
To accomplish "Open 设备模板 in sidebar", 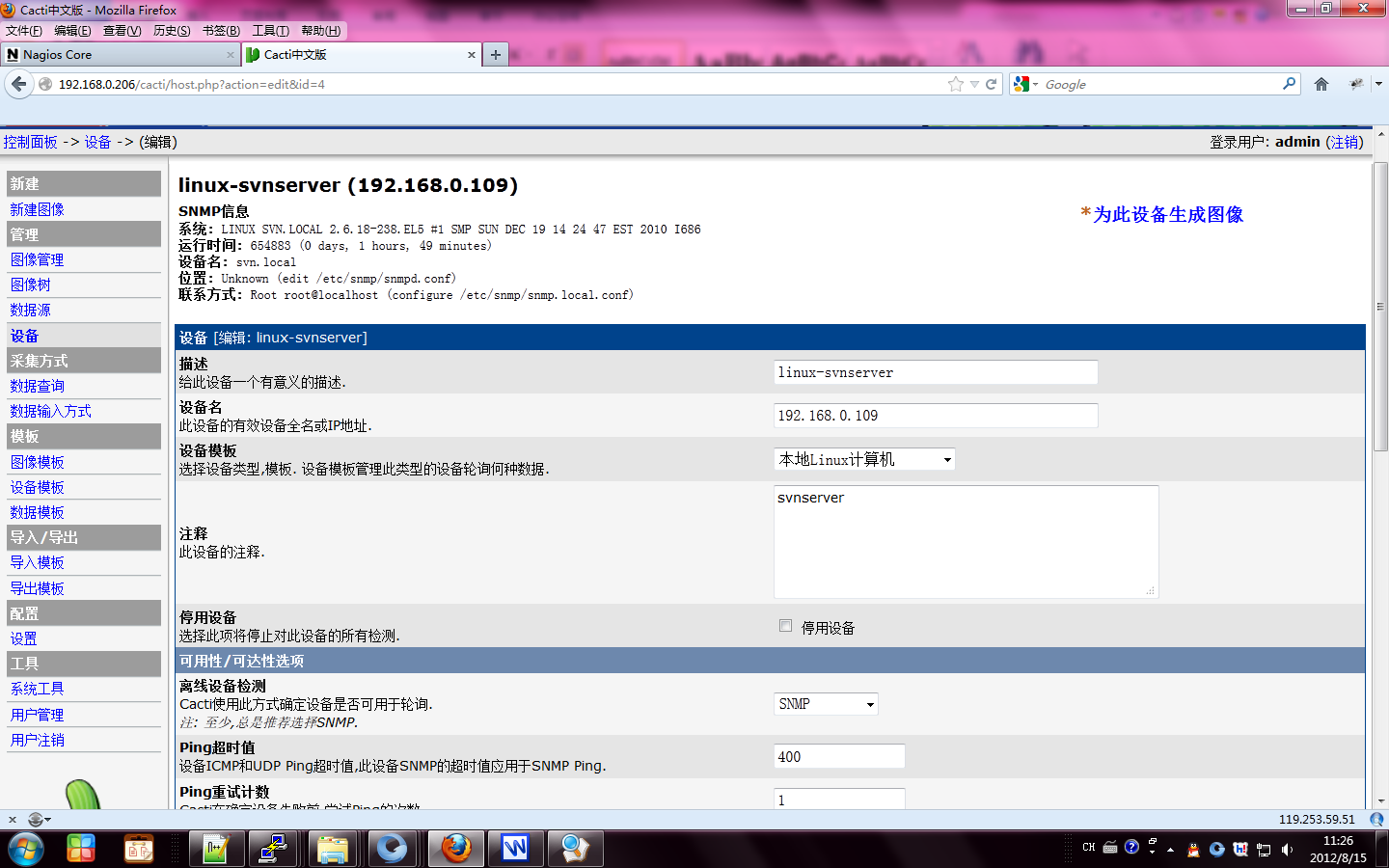I will tap(37, 487).
